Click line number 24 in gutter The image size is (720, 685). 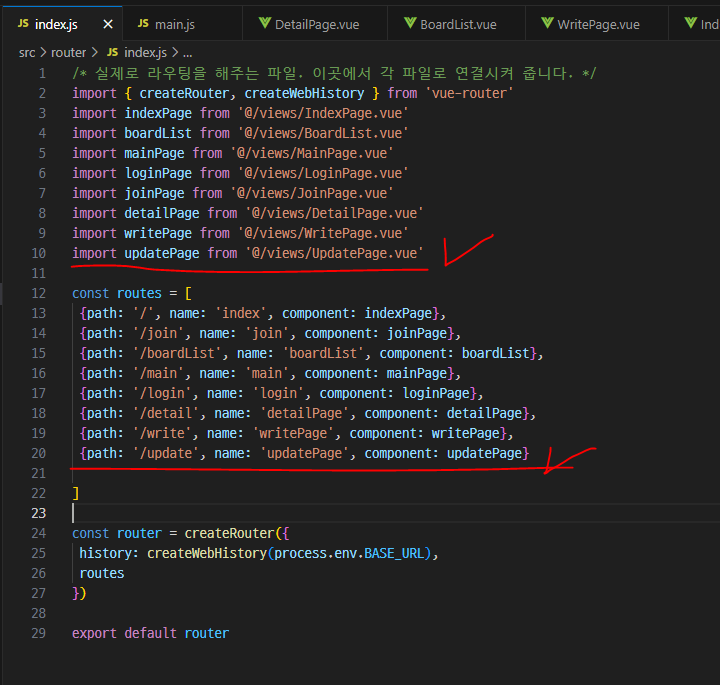pos(39,533)
